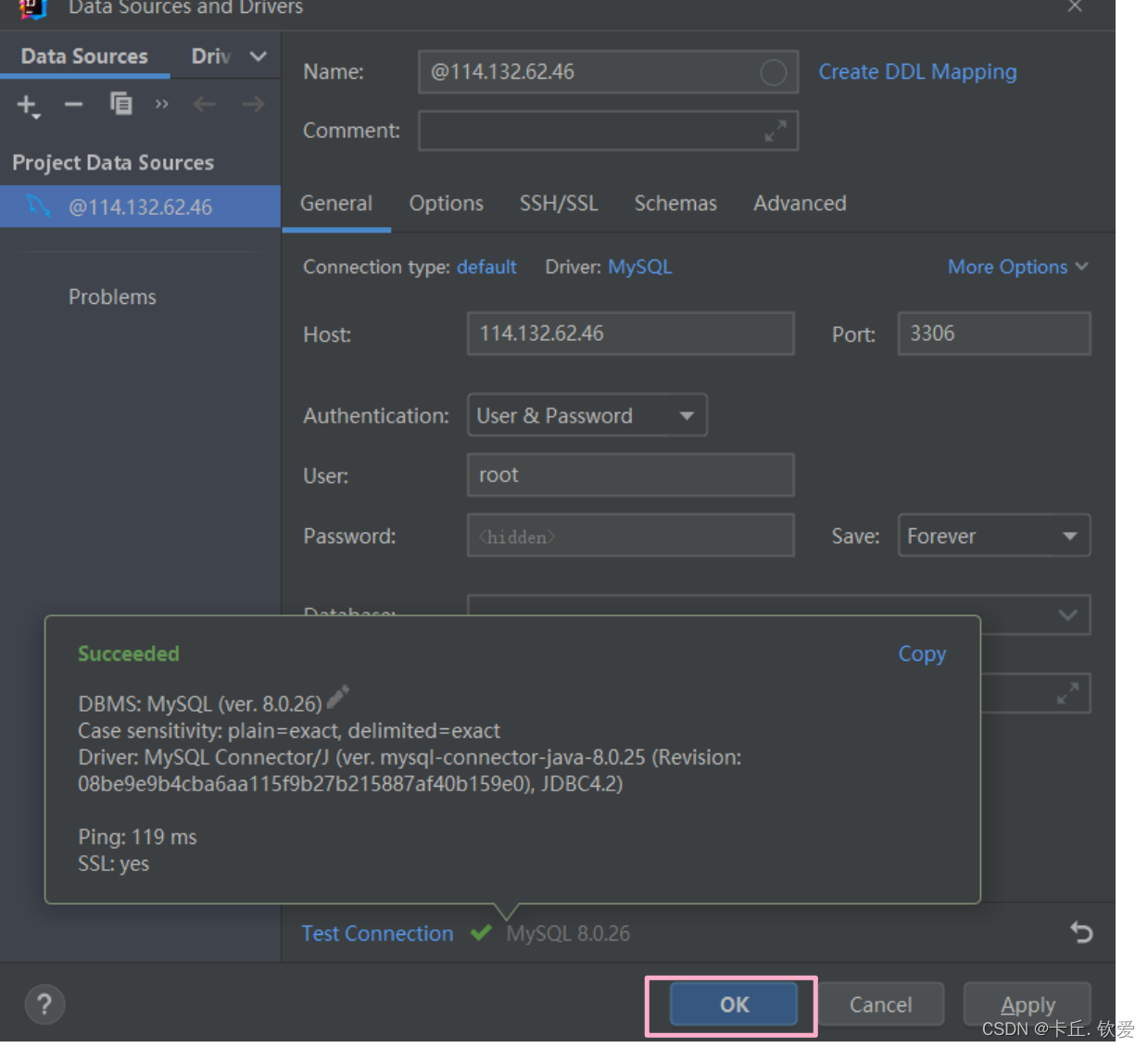Revert changes with undo arrow icon
The width and height of the screenshot is (1148, 1048).
point(1081,932)
